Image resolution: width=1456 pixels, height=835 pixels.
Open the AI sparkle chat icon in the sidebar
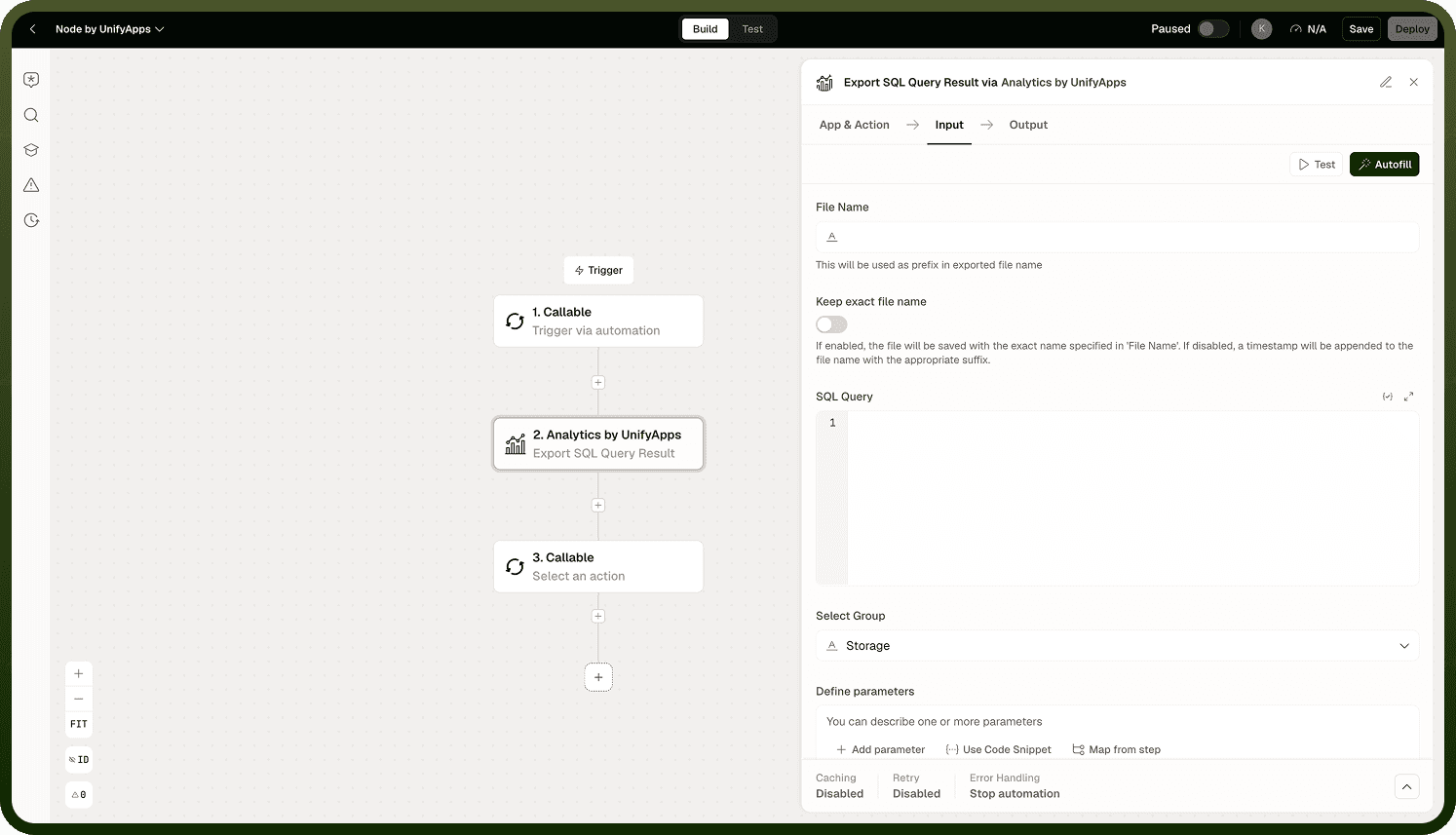[x=31, y=80]
